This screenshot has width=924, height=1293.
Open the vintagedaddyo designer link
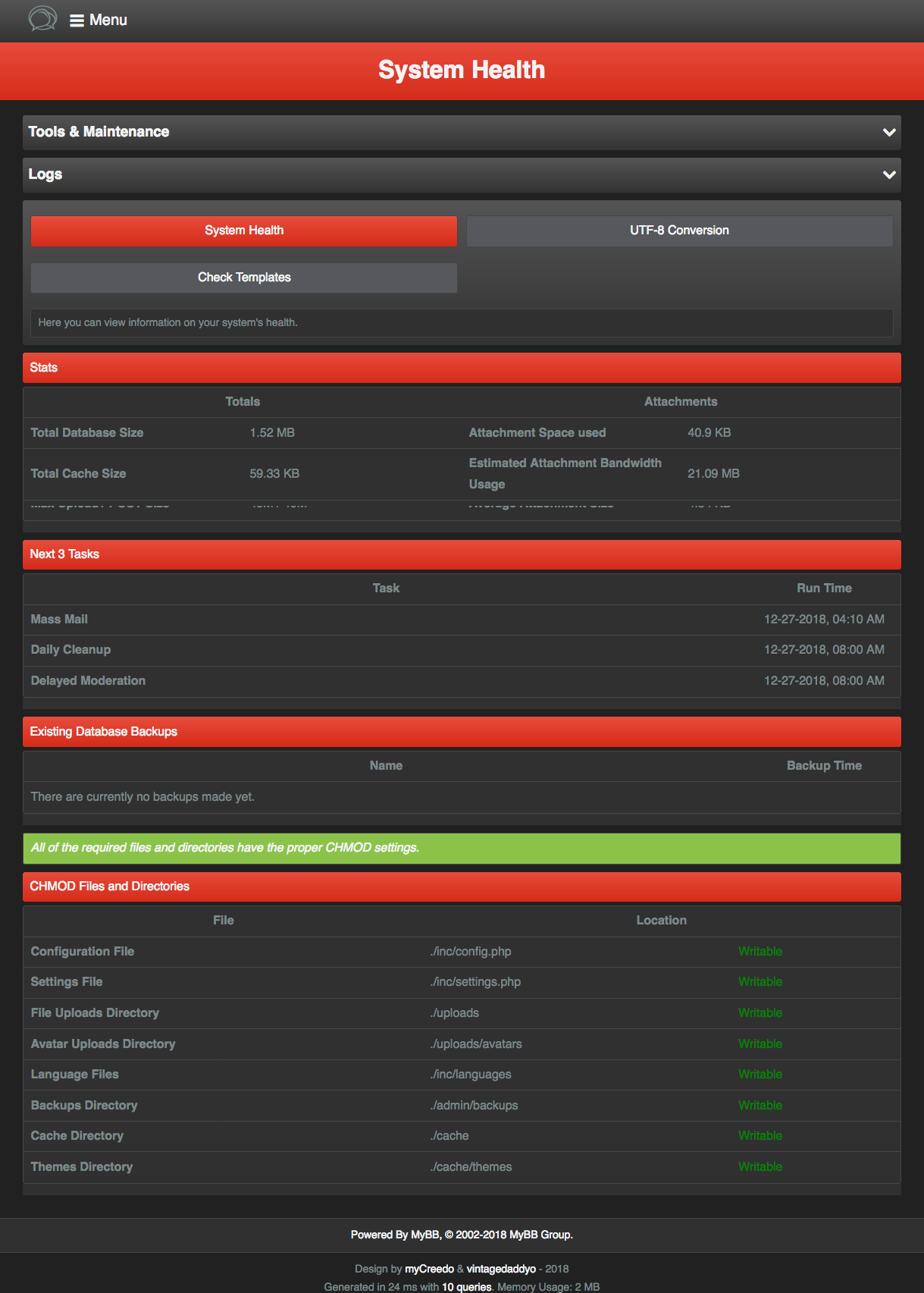tap(501, 1269)
